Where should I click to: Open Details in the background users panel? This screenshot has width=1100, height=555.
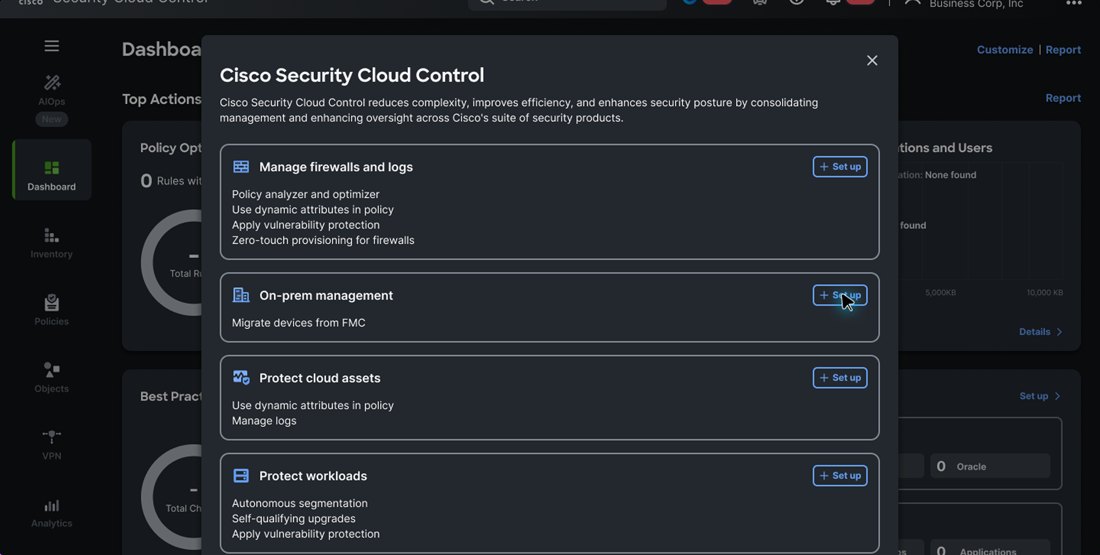click(1040, 332)
